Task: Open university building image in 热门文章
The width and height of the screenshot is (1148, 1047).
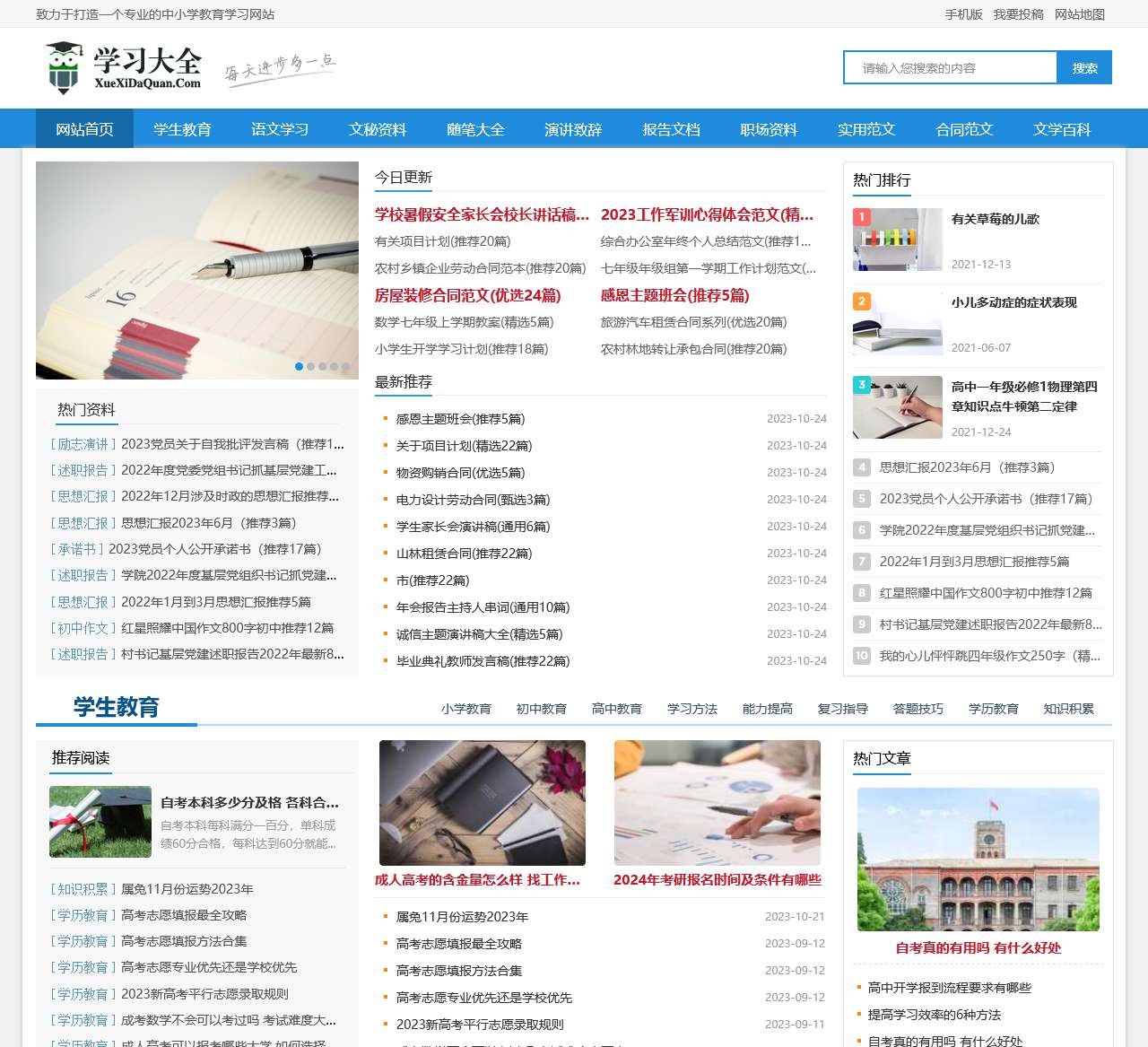Action: (x=978, y=859)
